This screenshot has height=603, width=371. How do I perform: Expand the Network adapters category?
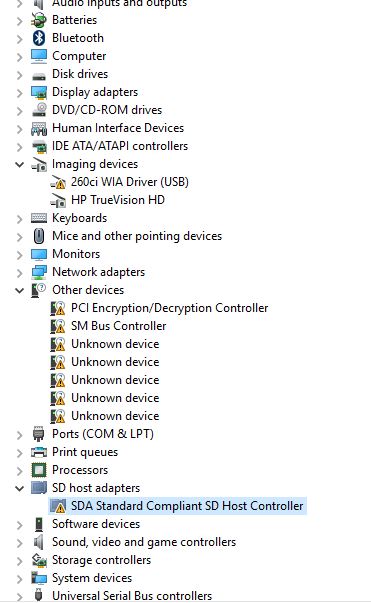[x=20, y=272]
